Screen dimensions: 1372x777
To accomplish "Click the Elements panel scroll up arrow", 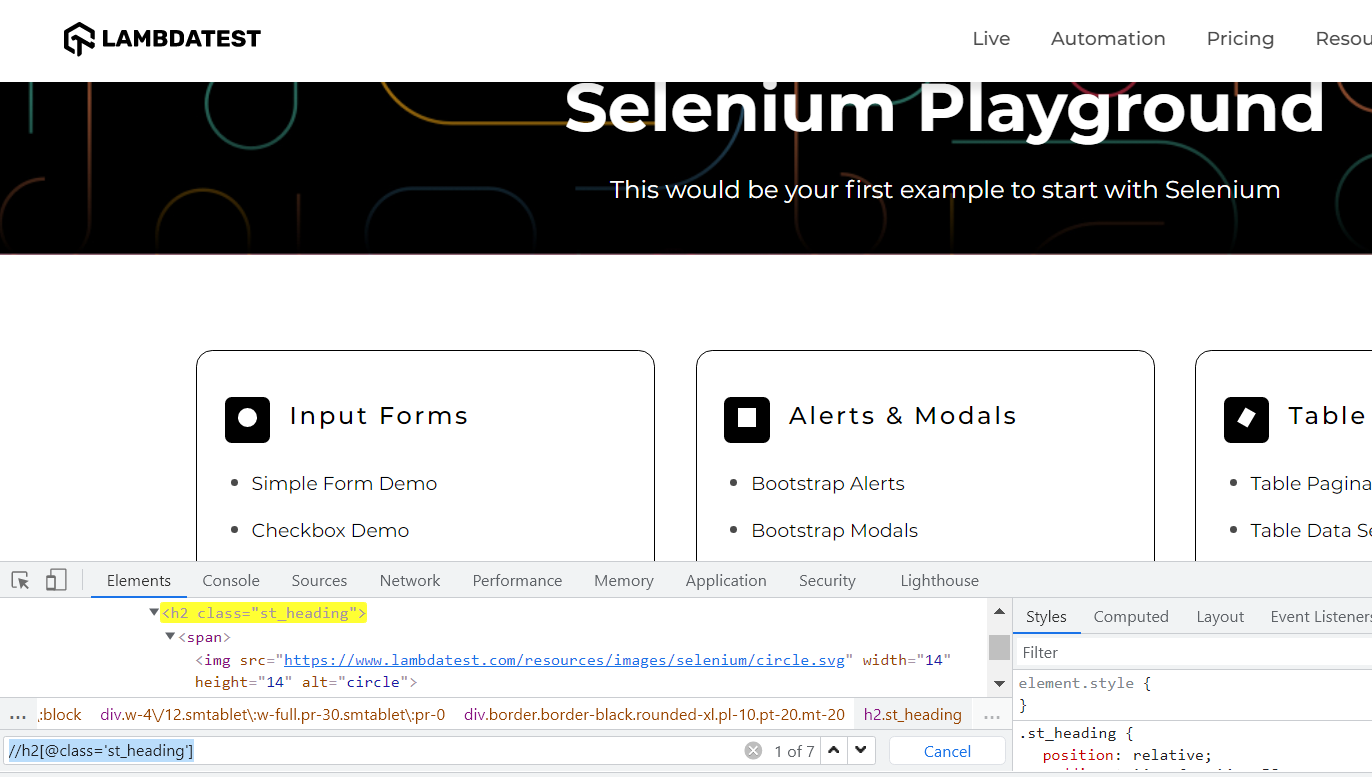I will tap(999, 612).
